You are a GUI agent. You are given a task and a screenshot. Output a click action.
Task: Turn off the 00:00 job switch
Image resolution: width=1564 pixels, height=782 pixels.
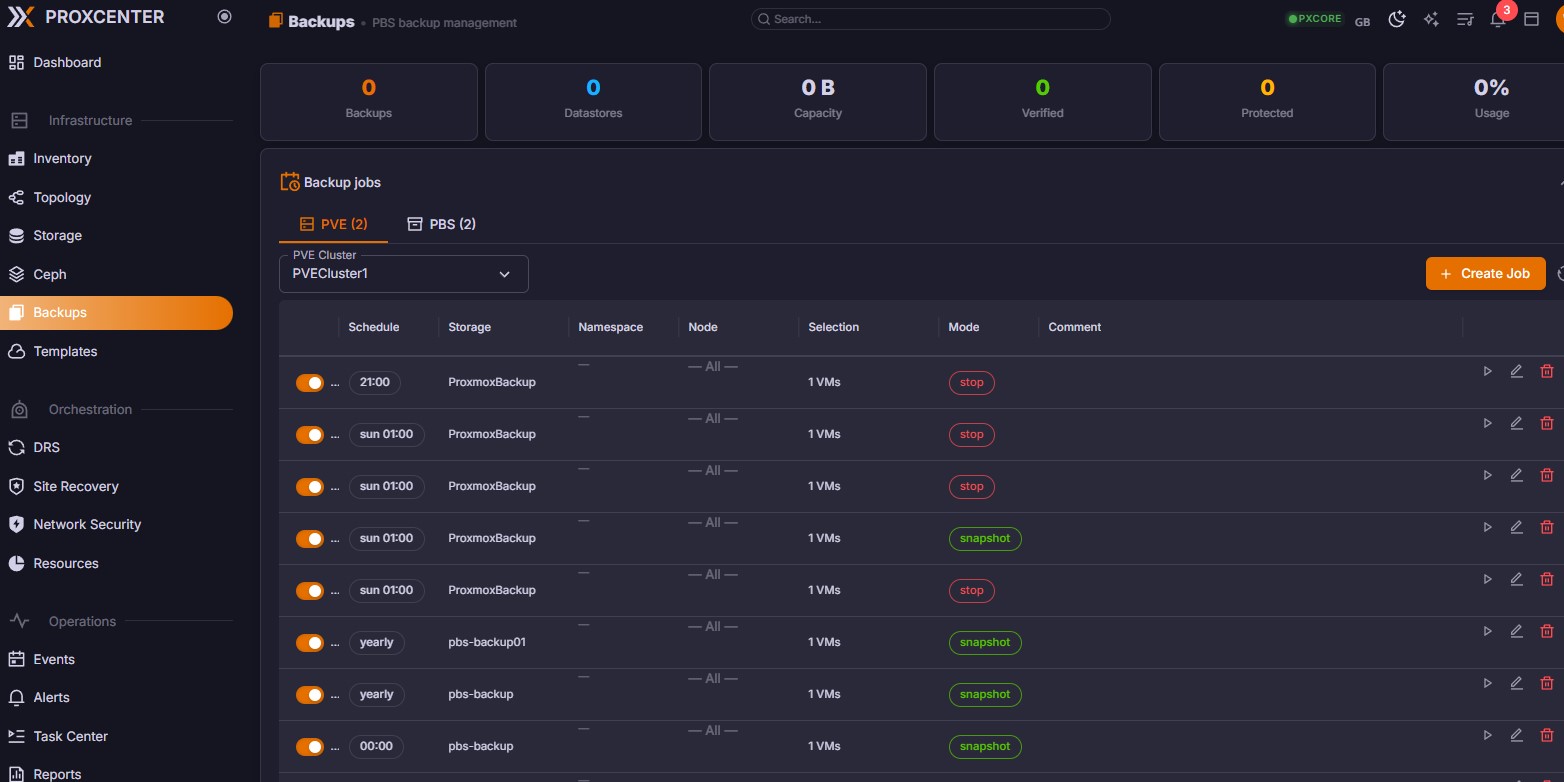click(x=310, y=747)
